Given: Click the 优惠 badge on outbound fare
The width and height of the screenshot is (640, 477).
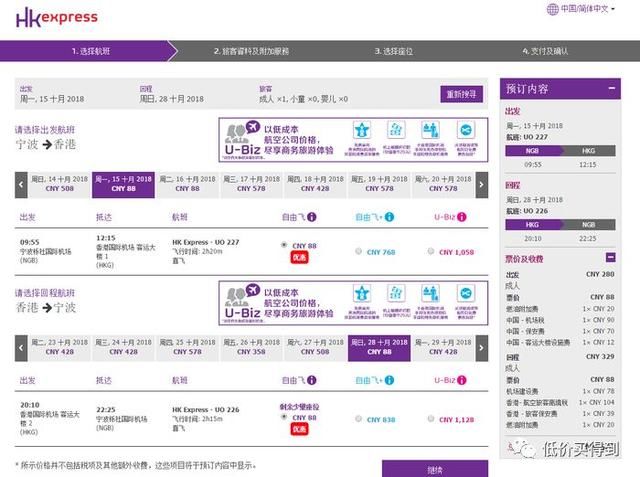Looking at the screenshot, I should [299, 257].
